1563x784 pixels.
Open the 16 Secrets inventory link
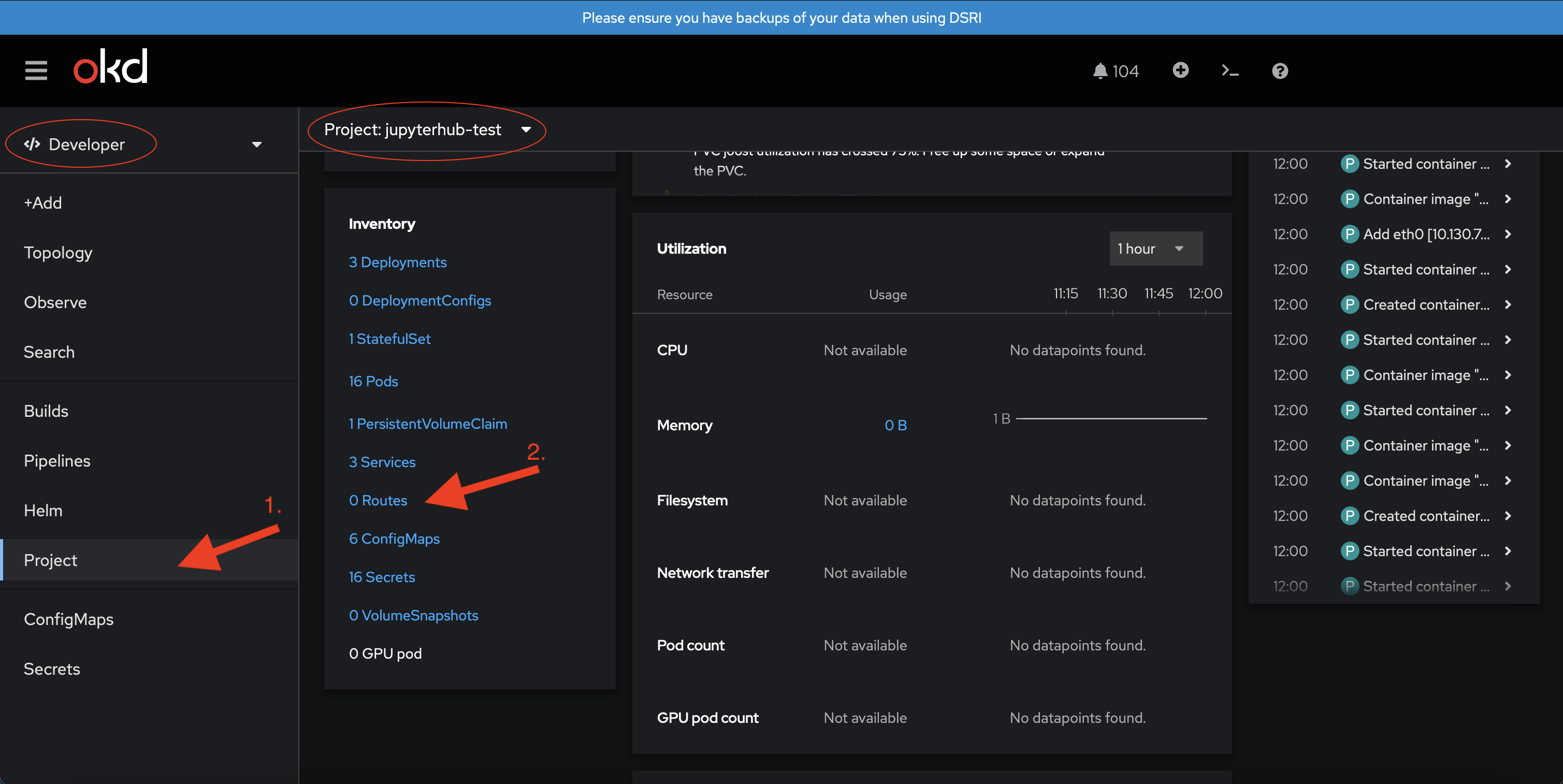(x=382, y=576)
